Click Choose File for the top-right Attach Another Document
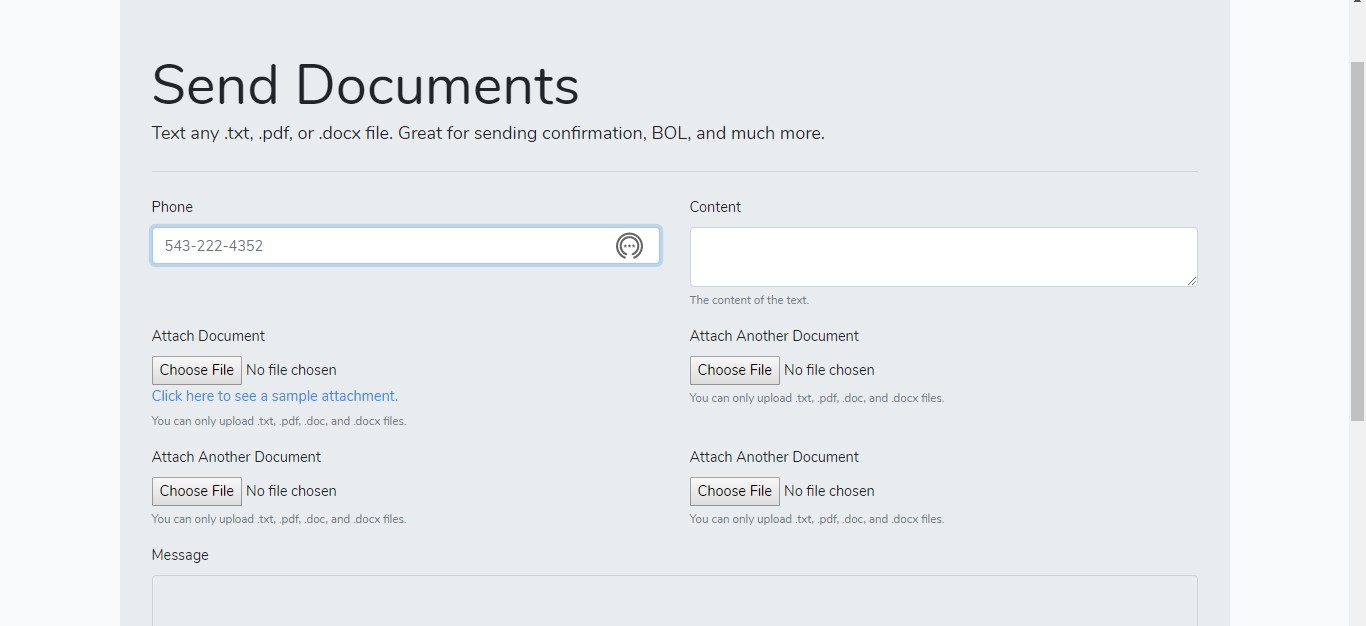Screen dimensions: 1366x626 734,369
